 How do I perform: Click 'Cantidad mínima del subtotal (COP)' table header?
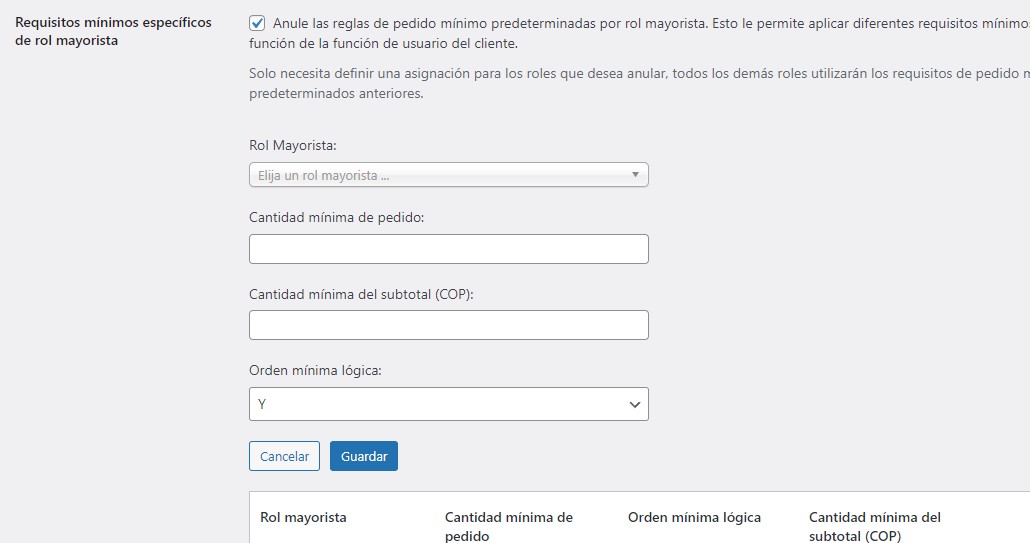click(x=874, y=526)
